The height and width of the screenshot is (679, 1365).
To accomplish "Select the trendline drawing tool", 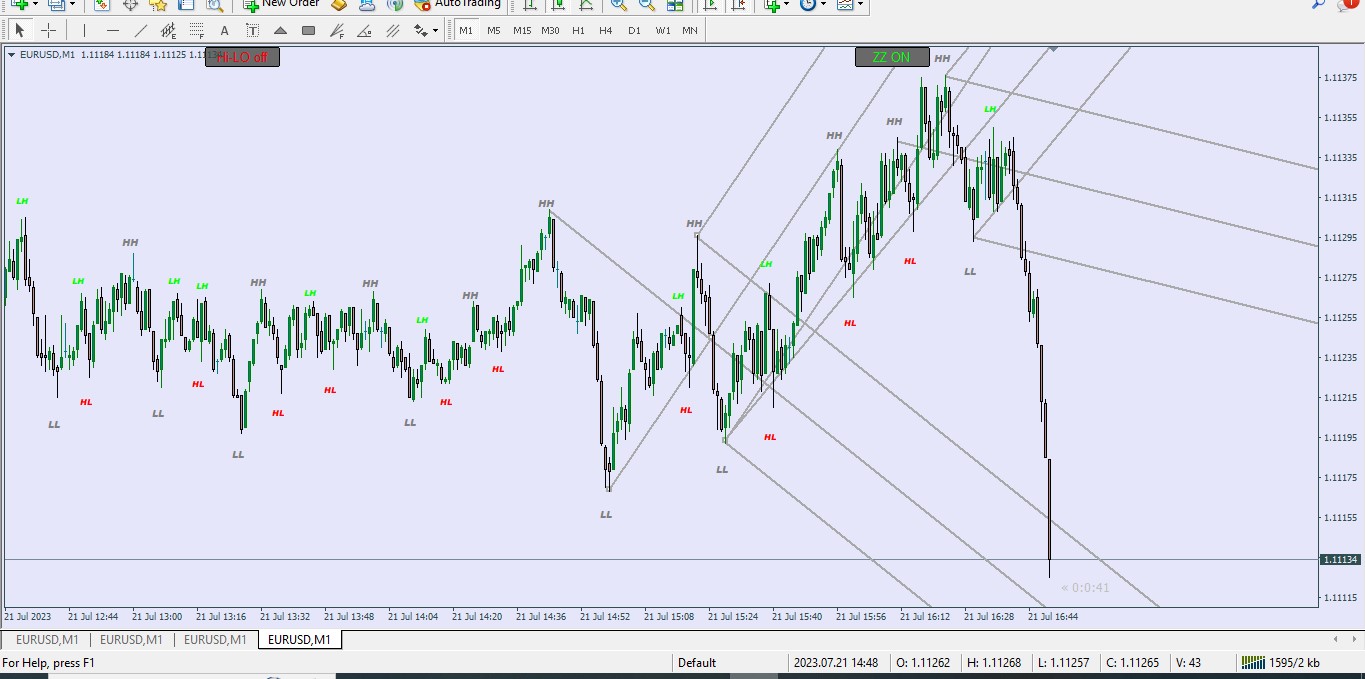I will (x=140, y=30).
